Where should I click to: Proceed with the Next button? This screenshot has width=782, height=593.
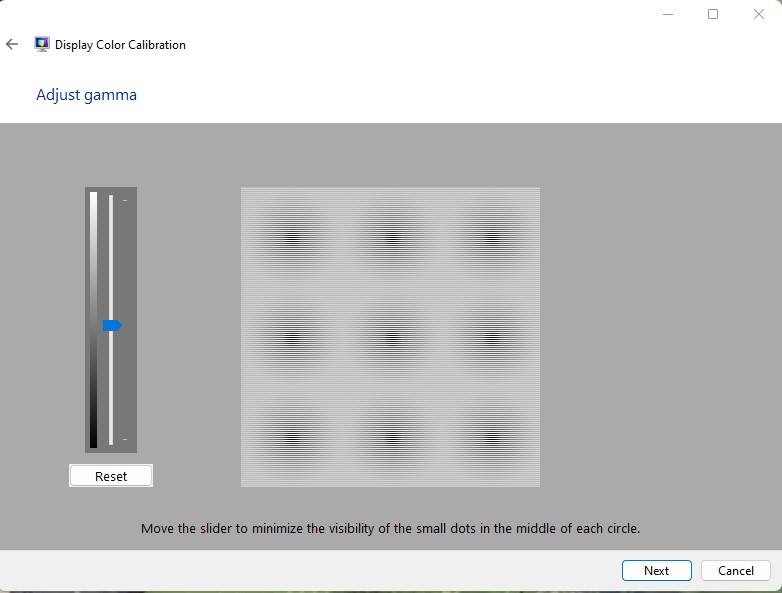click(x=656, y=571)
